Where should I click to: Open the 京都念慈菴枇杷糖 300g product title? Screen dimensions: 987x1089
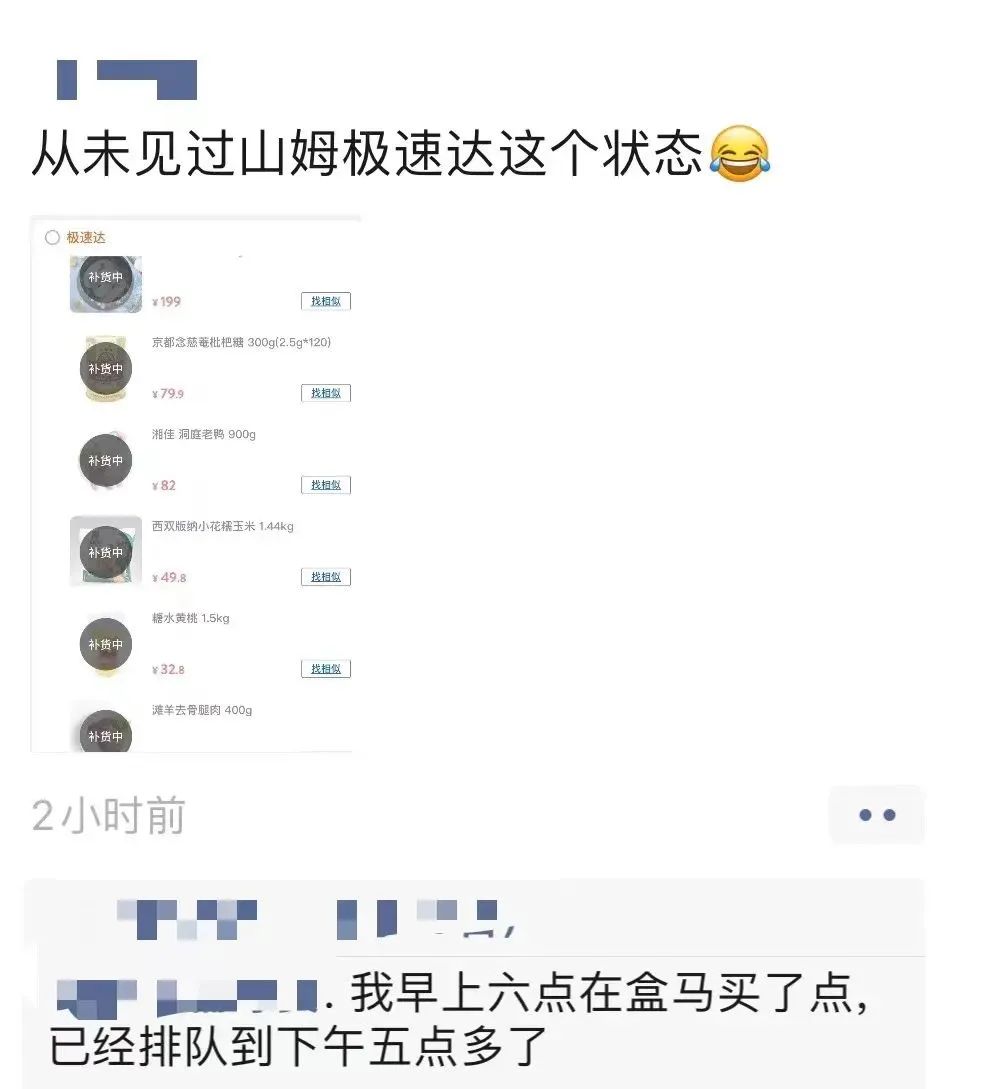(241, 342)
